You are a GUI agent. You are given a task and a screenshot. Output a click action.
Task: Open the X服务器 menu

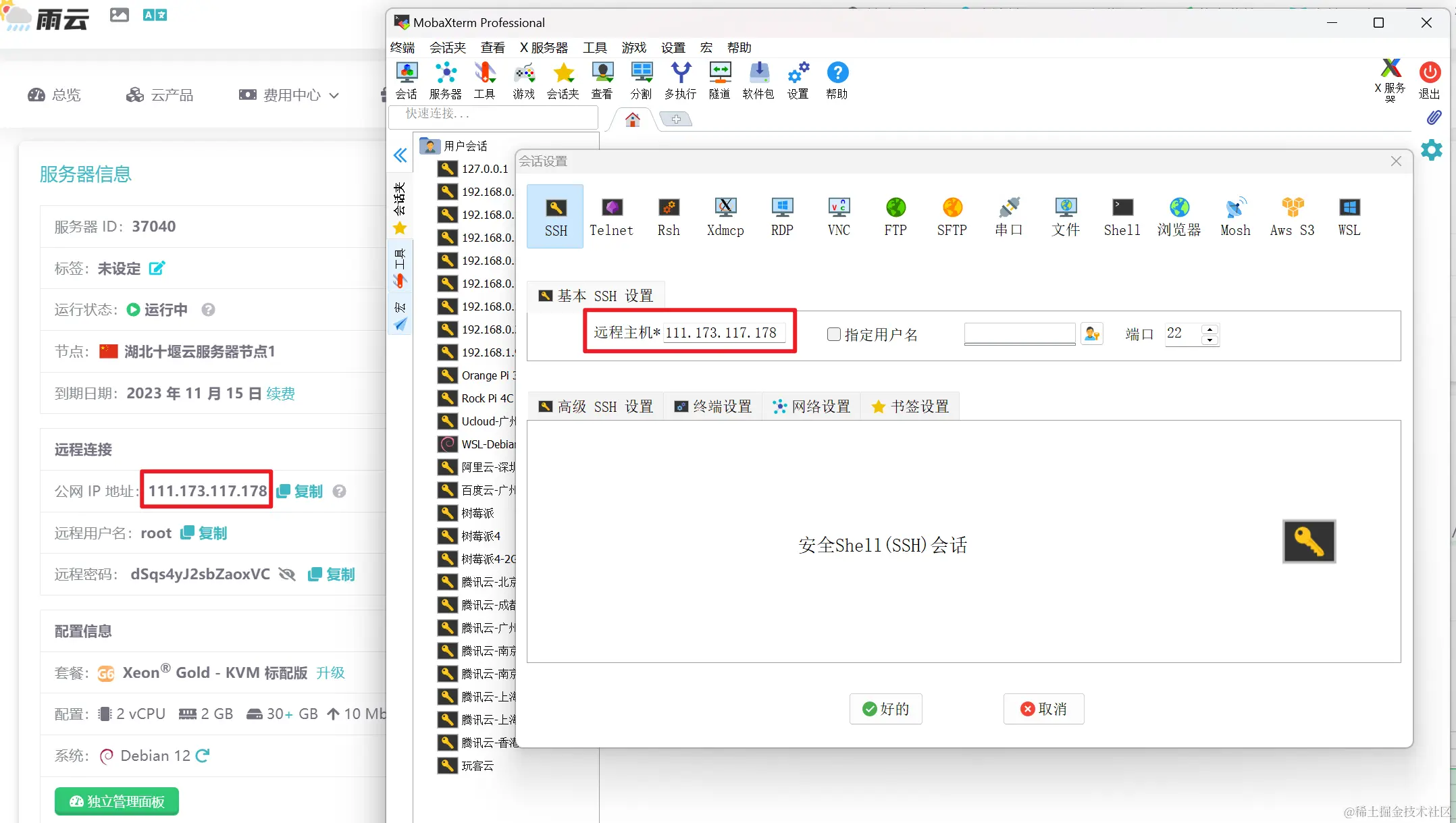click(544, 47)
